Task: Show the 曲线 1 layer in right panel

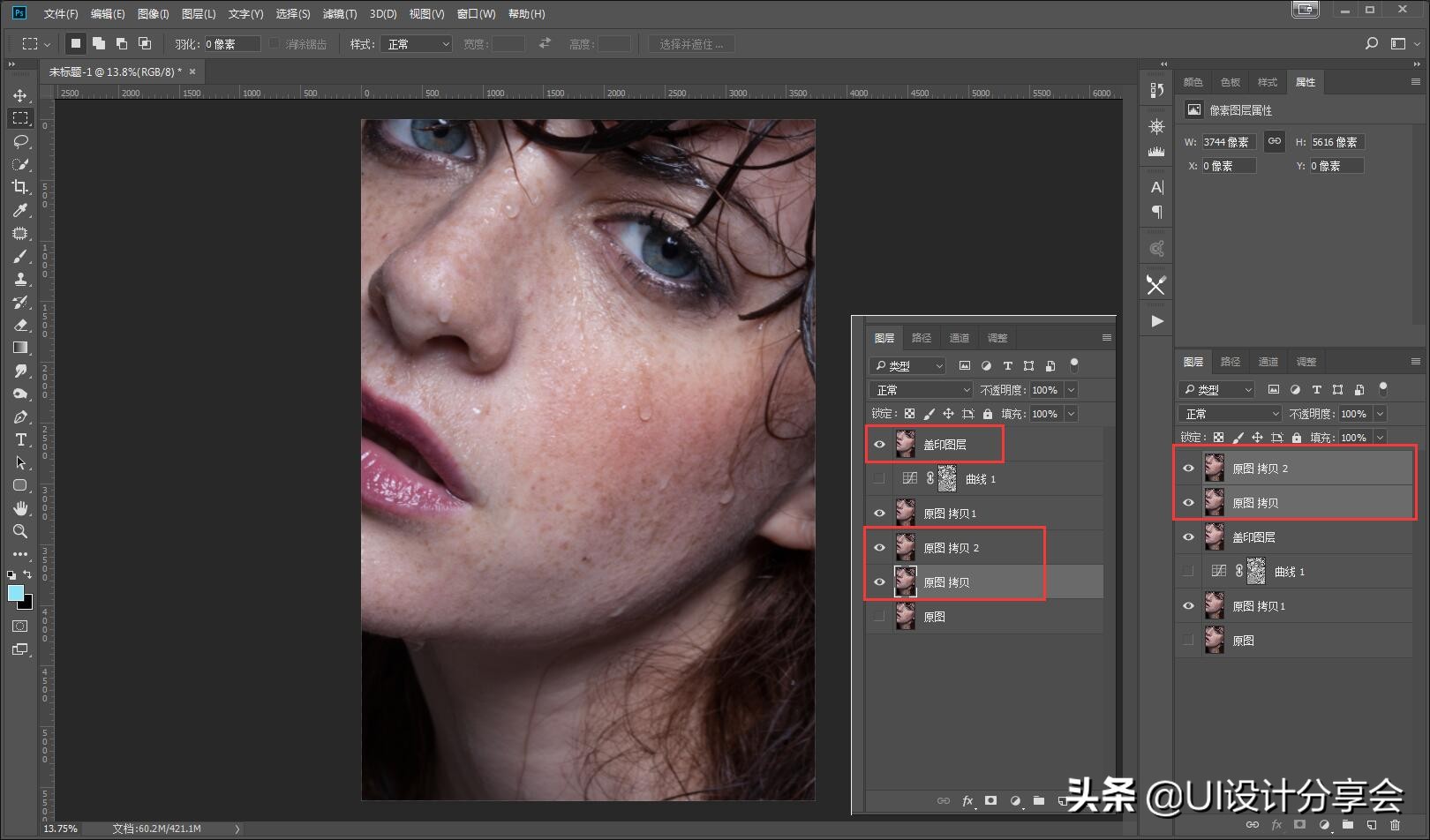Action: pos(1188,572)
